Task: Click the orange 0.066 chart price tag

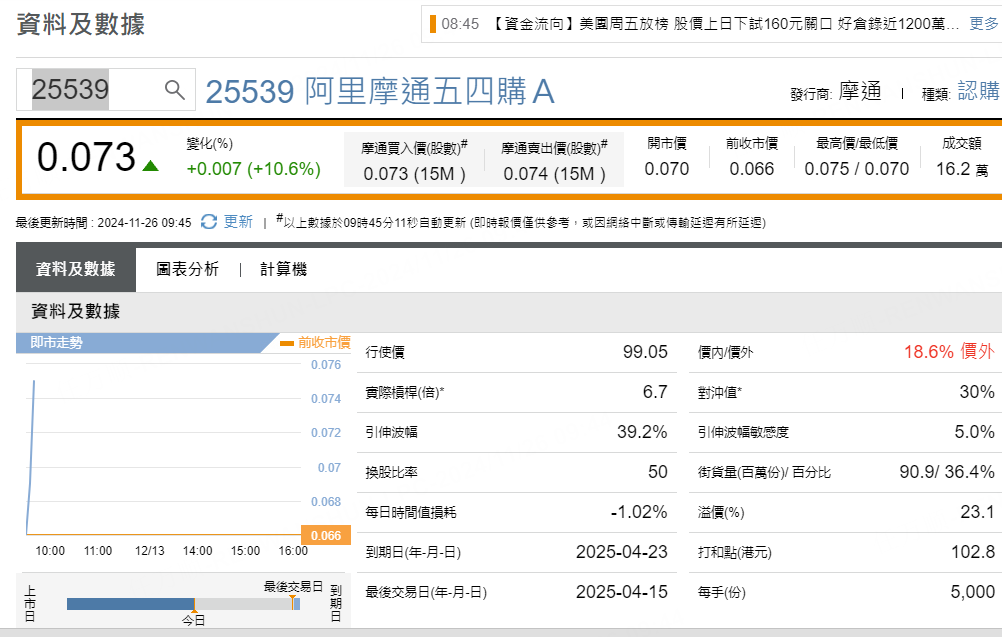Action: pyautogui.click(x=326, y=535)
